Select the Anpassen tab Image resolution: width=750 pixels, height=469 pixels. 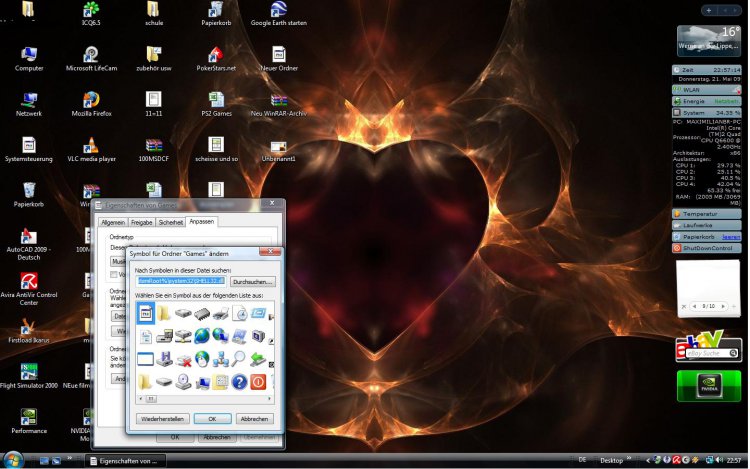click(201, 221)
